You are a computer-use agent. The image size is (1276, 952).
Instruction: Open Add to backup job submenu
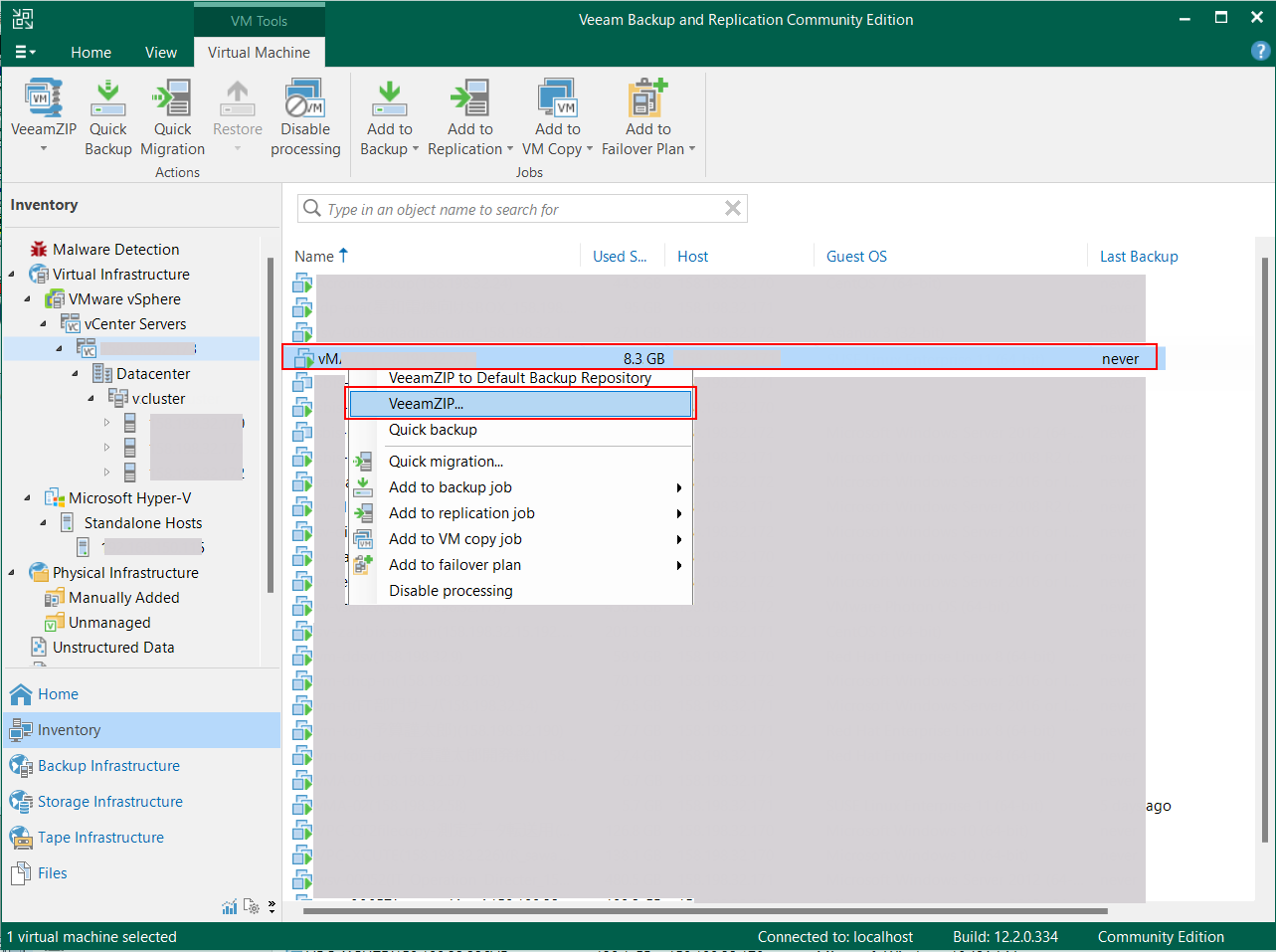520,487
